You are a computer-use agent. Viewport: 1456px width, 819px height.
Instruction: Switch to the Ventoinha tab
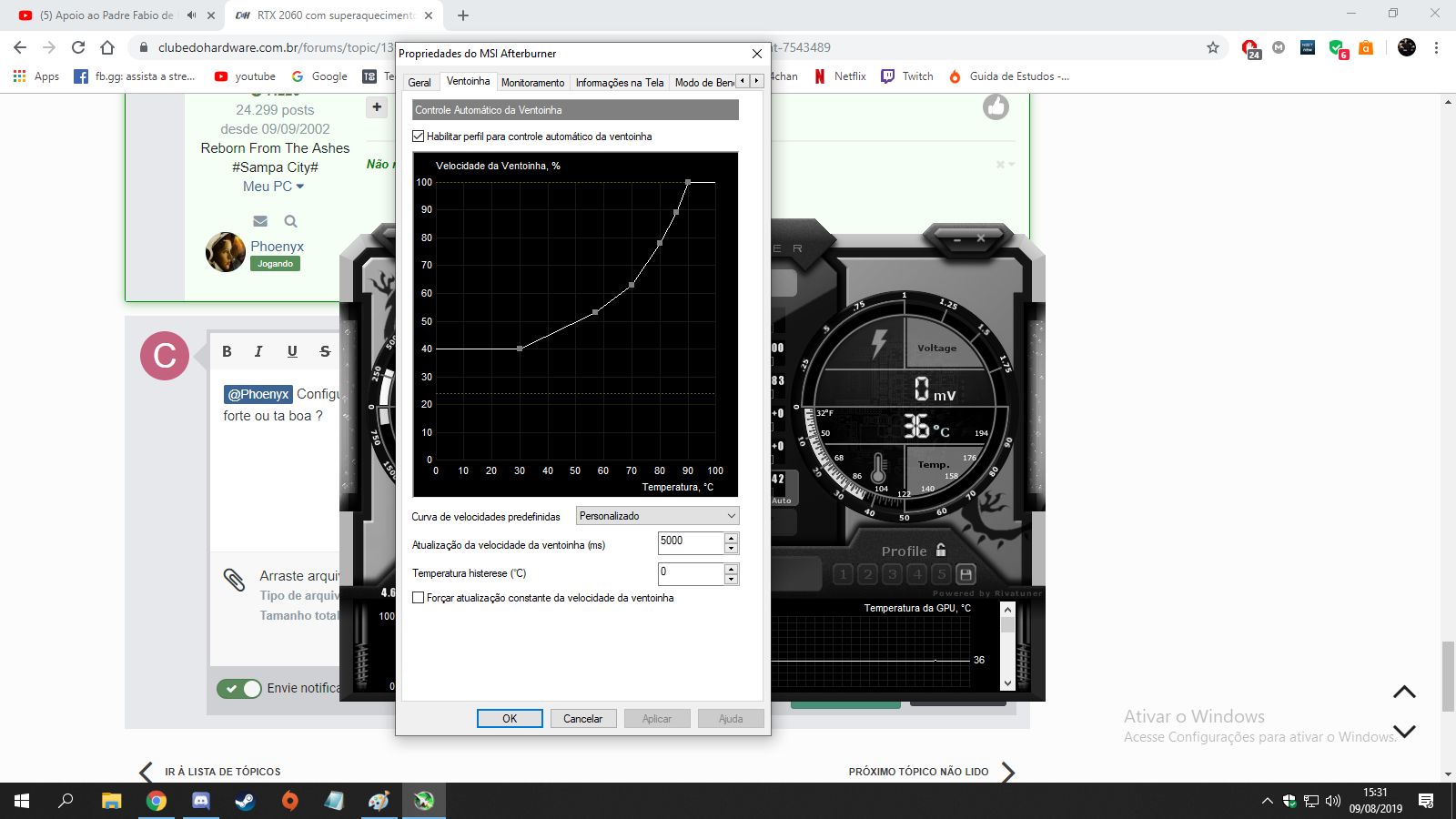(468, 82)
